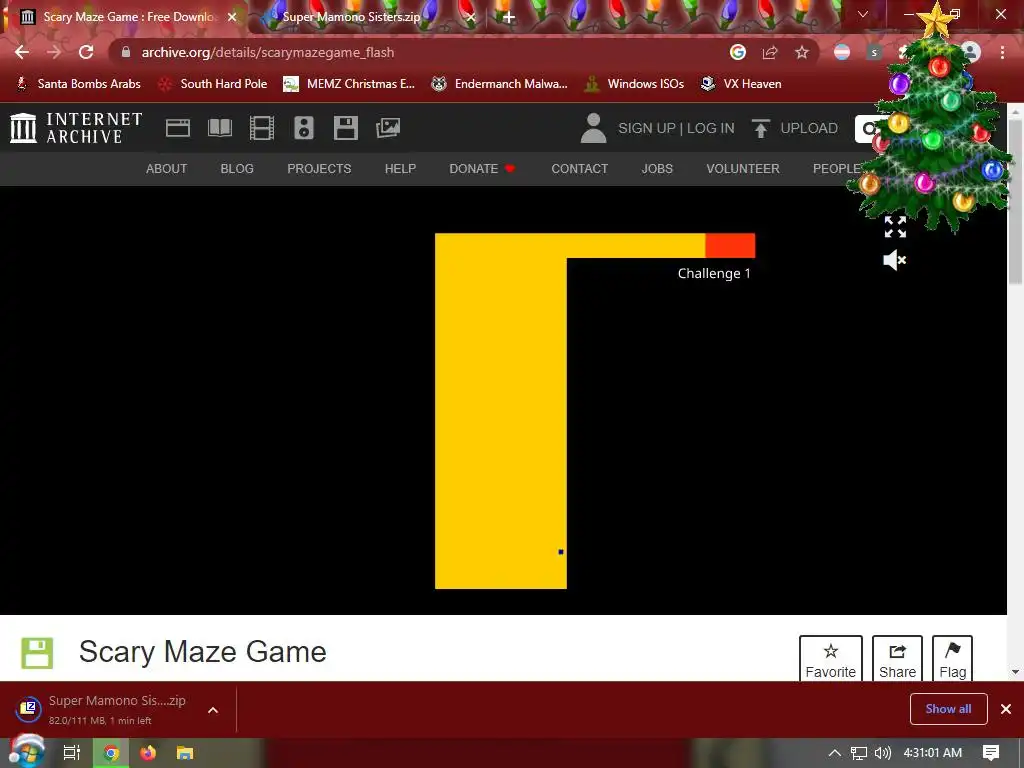Image resolution: width=1024 pixels, height=768 pixels.
Task: Open Chrome three-dot menu
Action: [x=1002, y=52]
